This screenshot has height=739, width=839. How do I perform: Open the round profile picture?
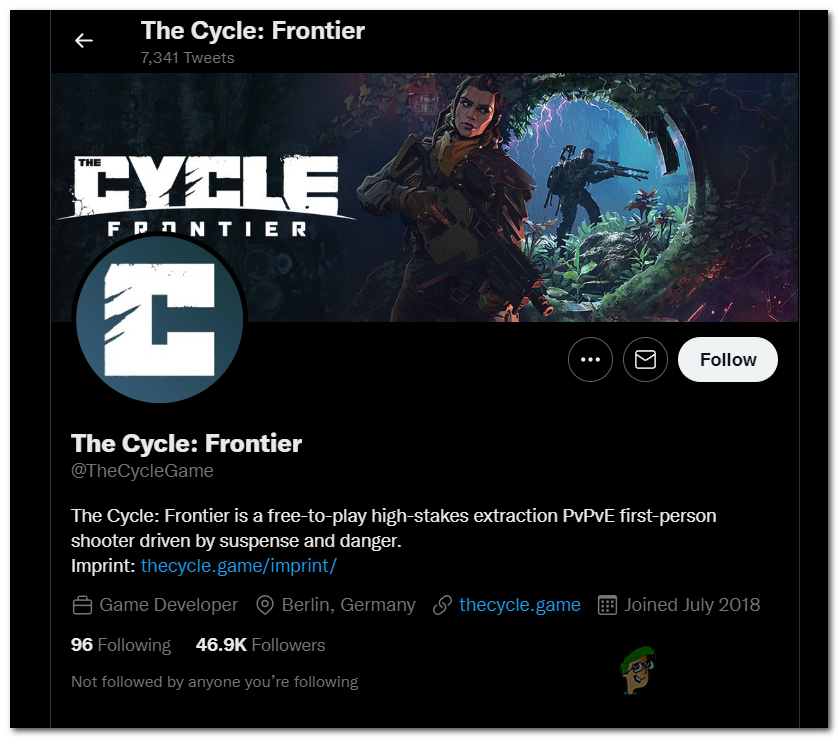[x=160, y=319]
